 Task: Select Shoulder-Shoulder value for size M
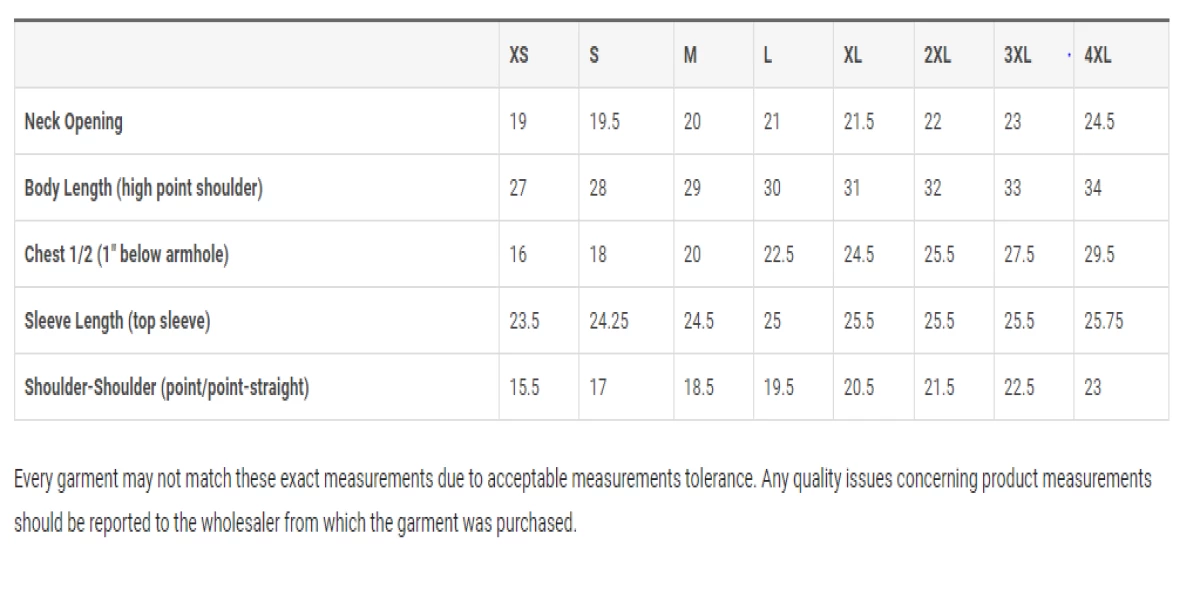tap(698, 387)
